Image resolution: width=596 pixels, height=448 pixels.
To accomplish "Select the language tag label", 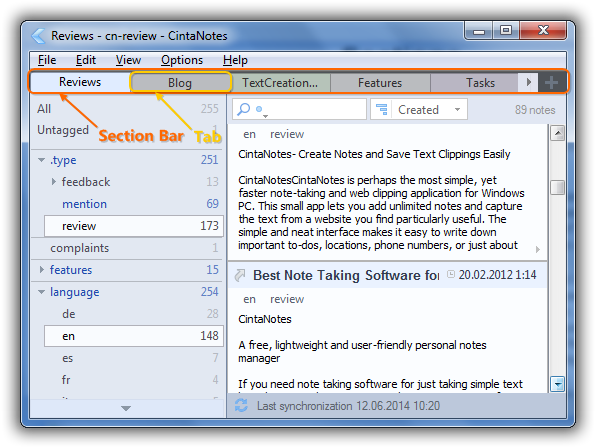I will 74,292.
